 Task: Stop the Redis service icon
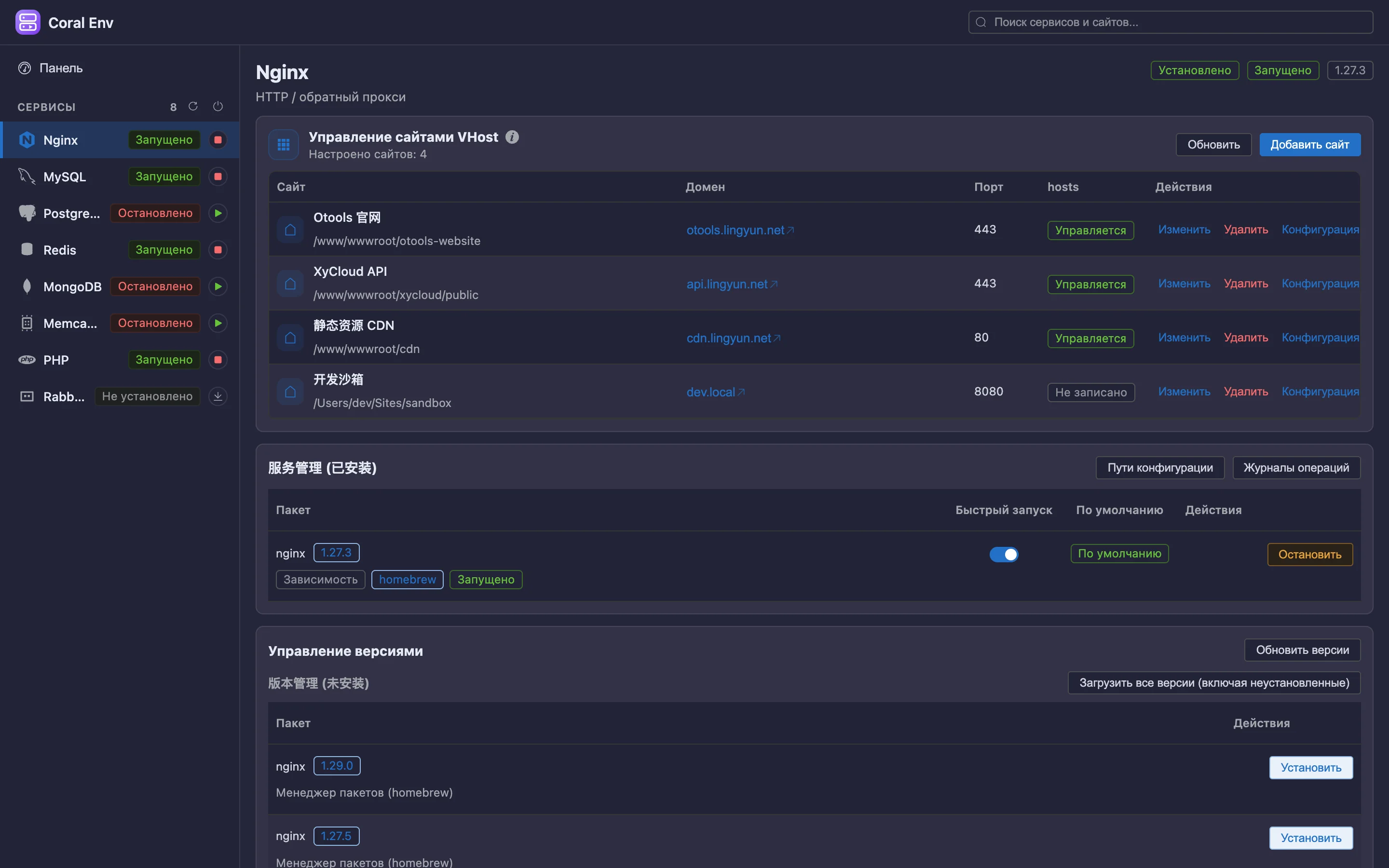218,250
